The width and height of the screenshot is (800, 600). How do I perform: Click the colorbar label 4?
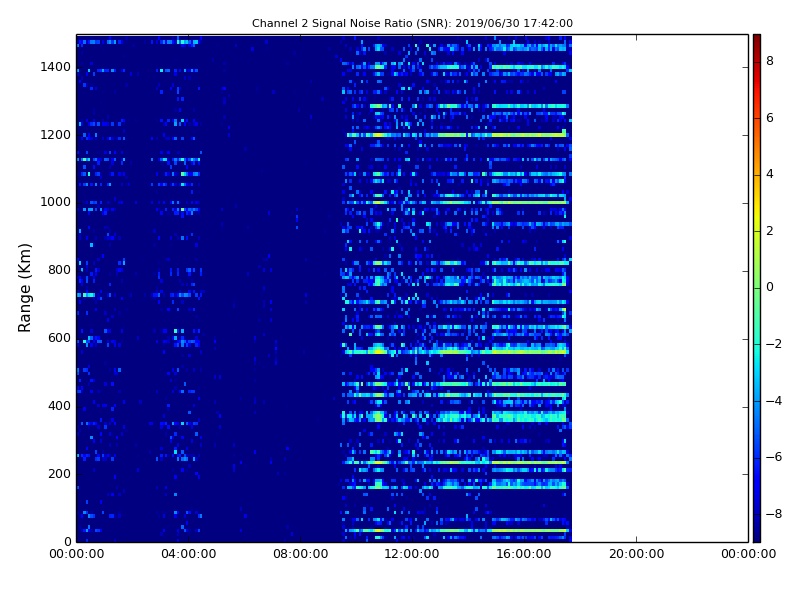click(x=770, y=174)
